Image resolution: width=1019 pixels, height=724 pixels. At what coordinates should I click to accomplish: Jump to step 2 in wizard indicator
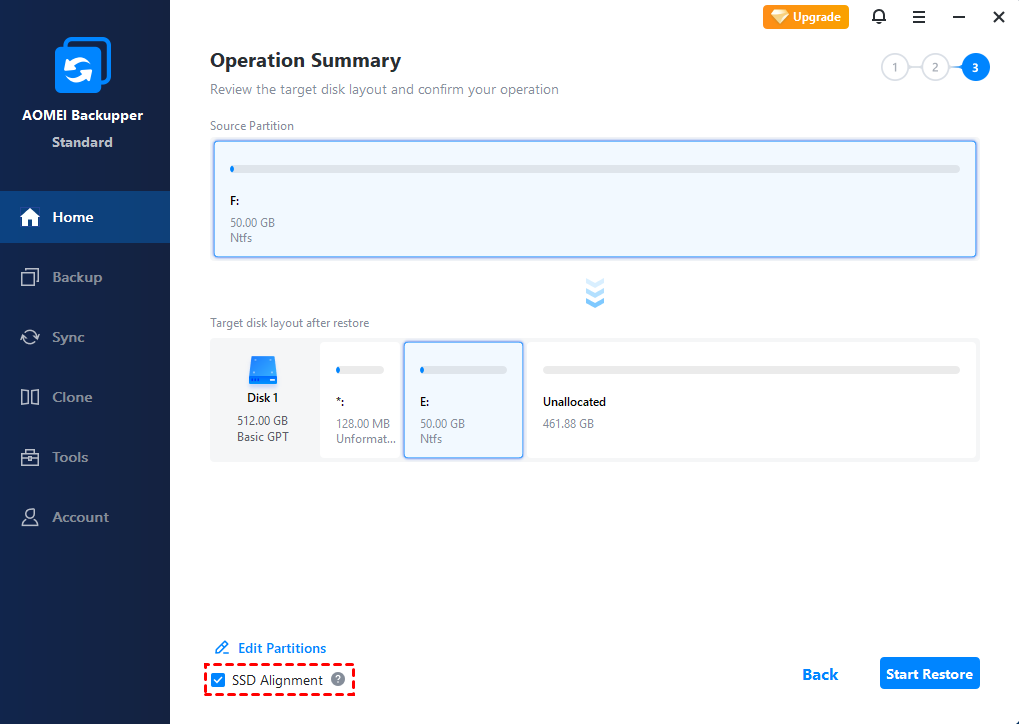coord(934,68)
